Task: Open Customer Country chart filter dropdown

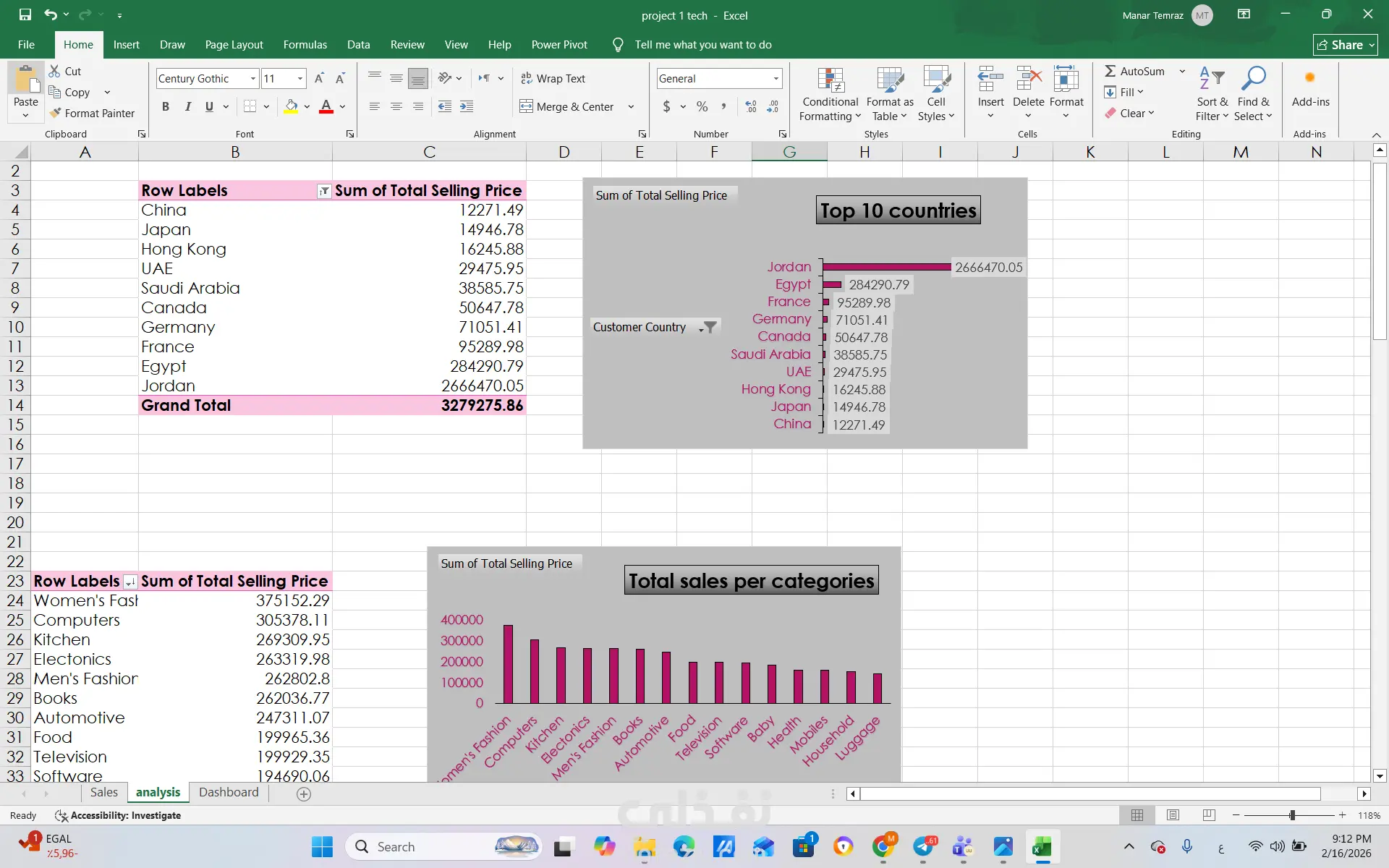Action: tap(708, 327)
